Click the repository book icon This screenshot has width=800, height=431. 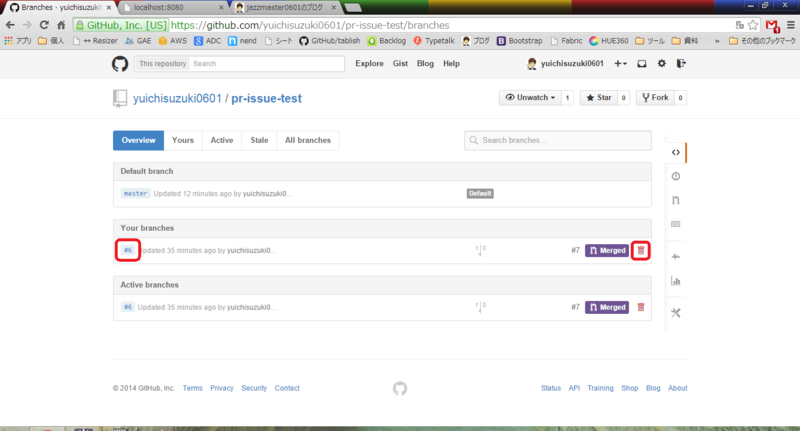pyautogui.click(x=119, y=98)
